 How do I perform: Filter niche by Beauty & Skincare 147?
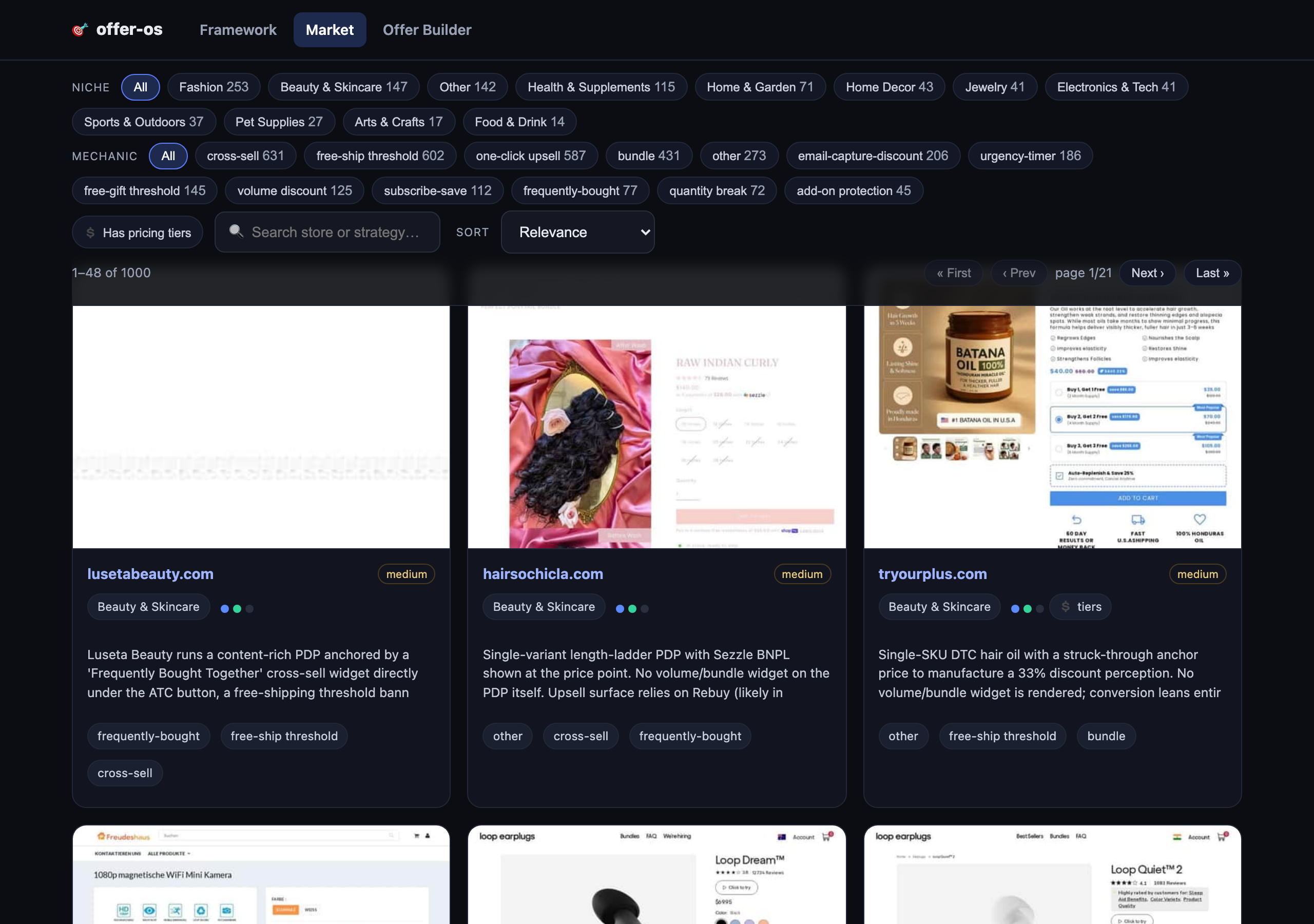(344, 87)
